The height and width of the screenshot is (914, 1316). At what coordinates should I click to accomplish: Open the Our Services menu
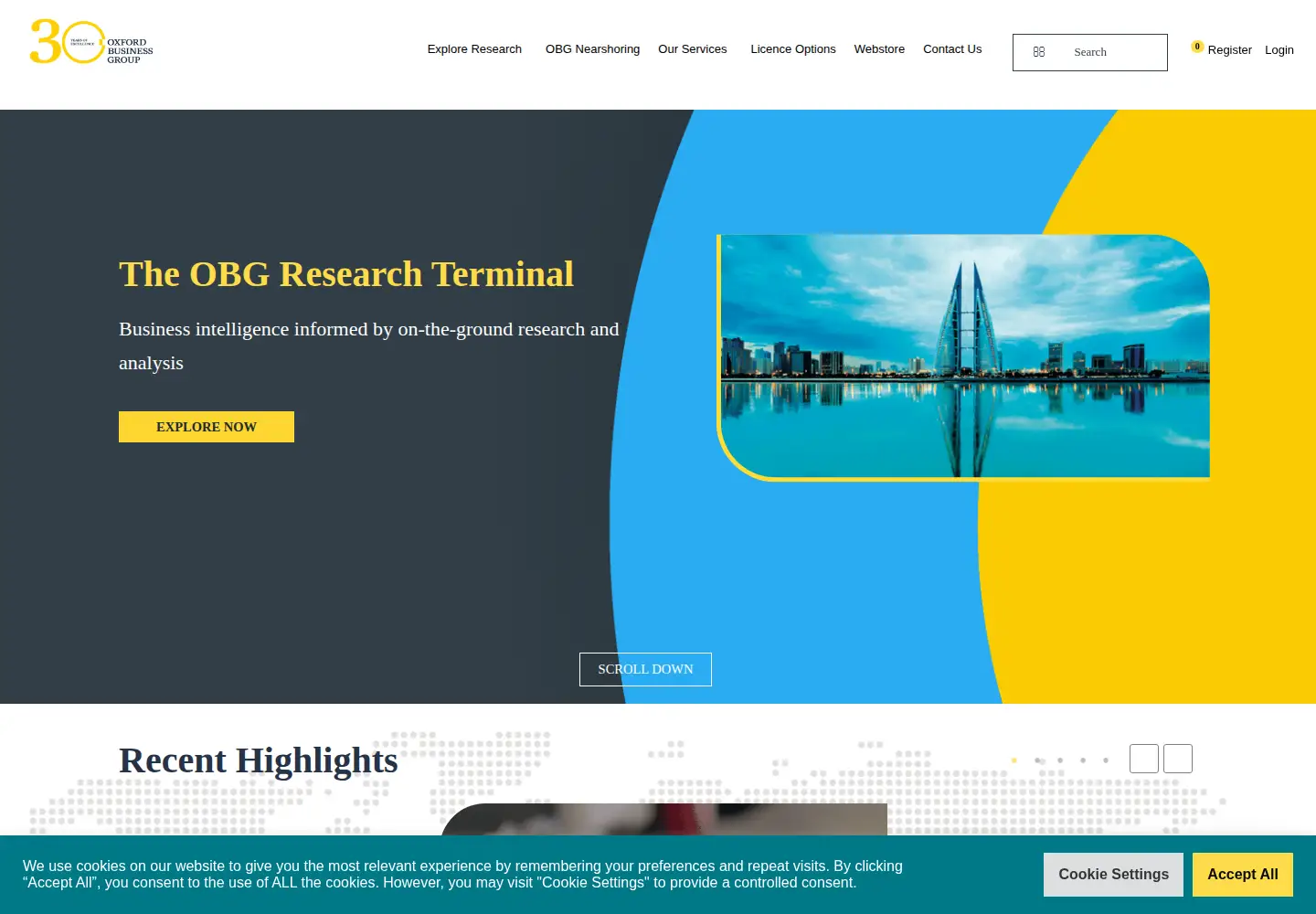tap(693, 49)
